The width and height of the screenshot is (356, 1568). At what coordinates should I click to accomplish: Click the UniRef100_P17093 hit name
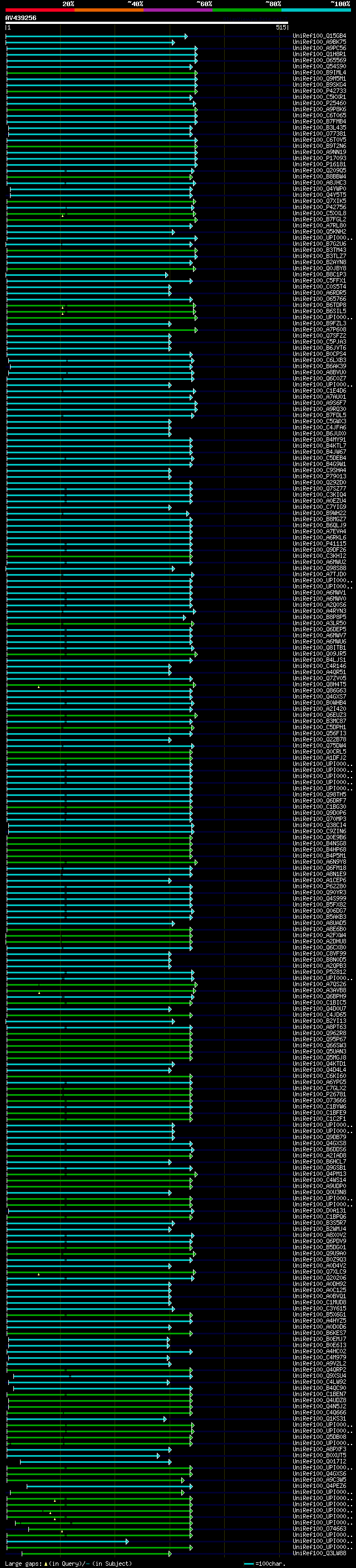click(x=319, y=157)
